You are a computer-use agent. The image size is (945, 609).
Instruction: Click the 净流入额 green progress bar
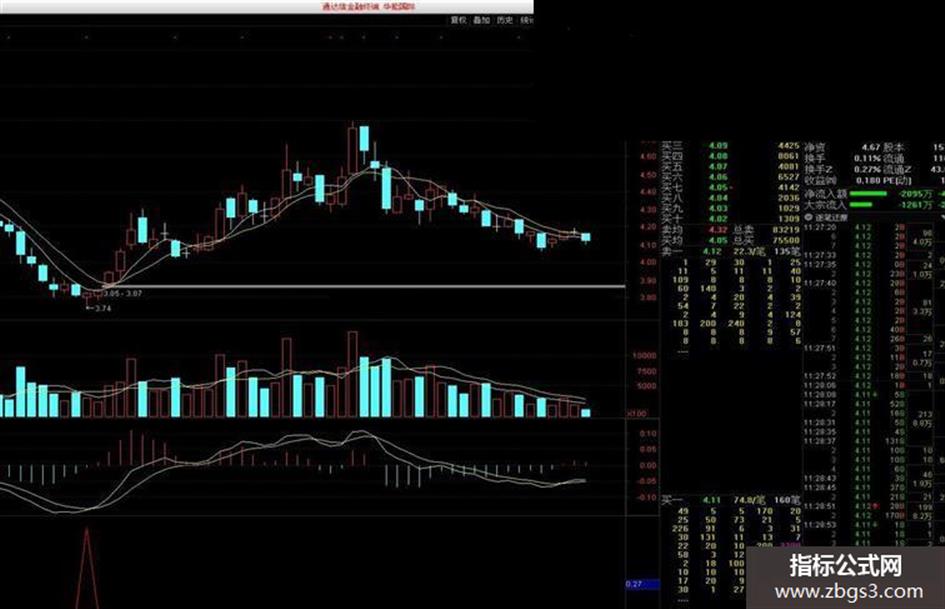coord(868,194)
